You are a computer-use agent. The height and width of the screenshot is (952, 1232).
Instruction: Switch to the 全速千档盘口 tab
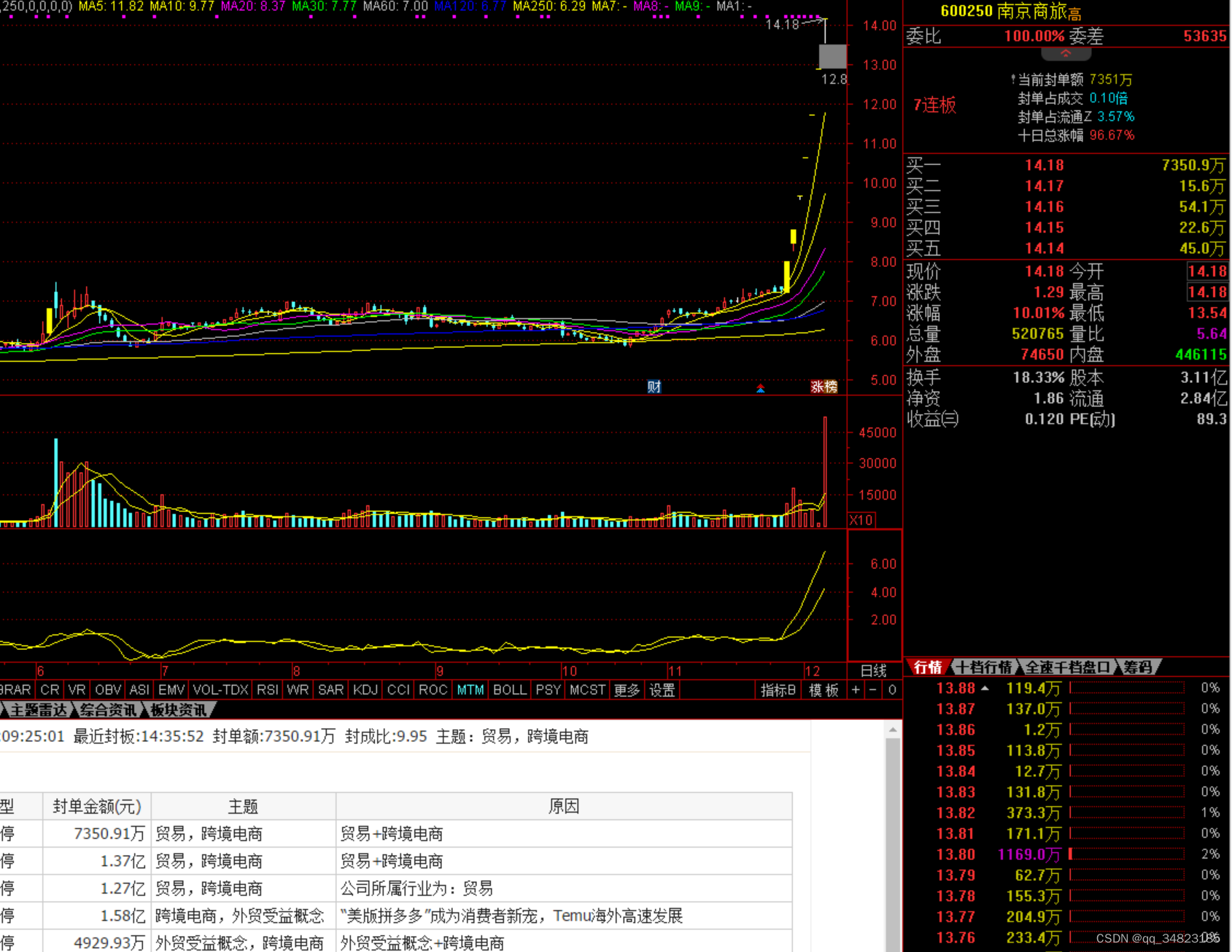click(x=1067, y=667)
